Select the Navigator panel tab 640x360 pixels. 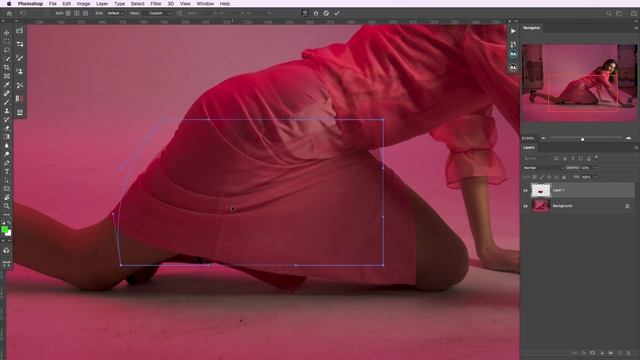532,28
